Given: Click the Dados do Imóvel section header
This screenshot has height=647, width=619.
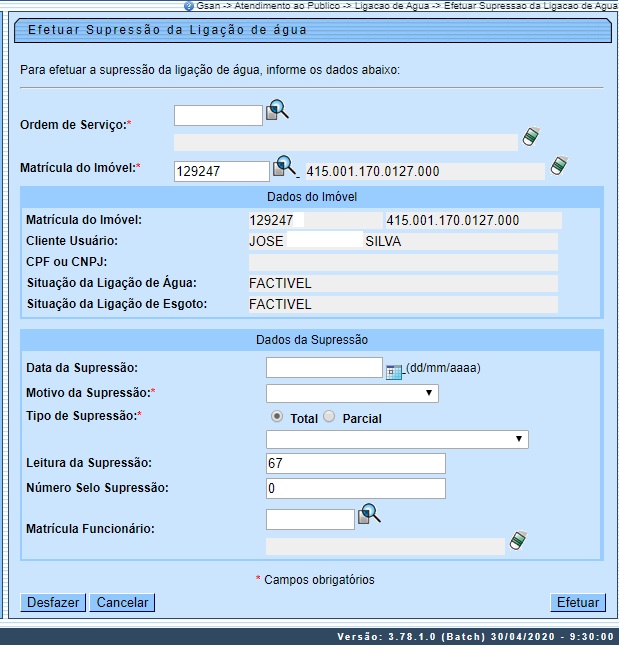Looking at the screenshot, I should [312, 197].
